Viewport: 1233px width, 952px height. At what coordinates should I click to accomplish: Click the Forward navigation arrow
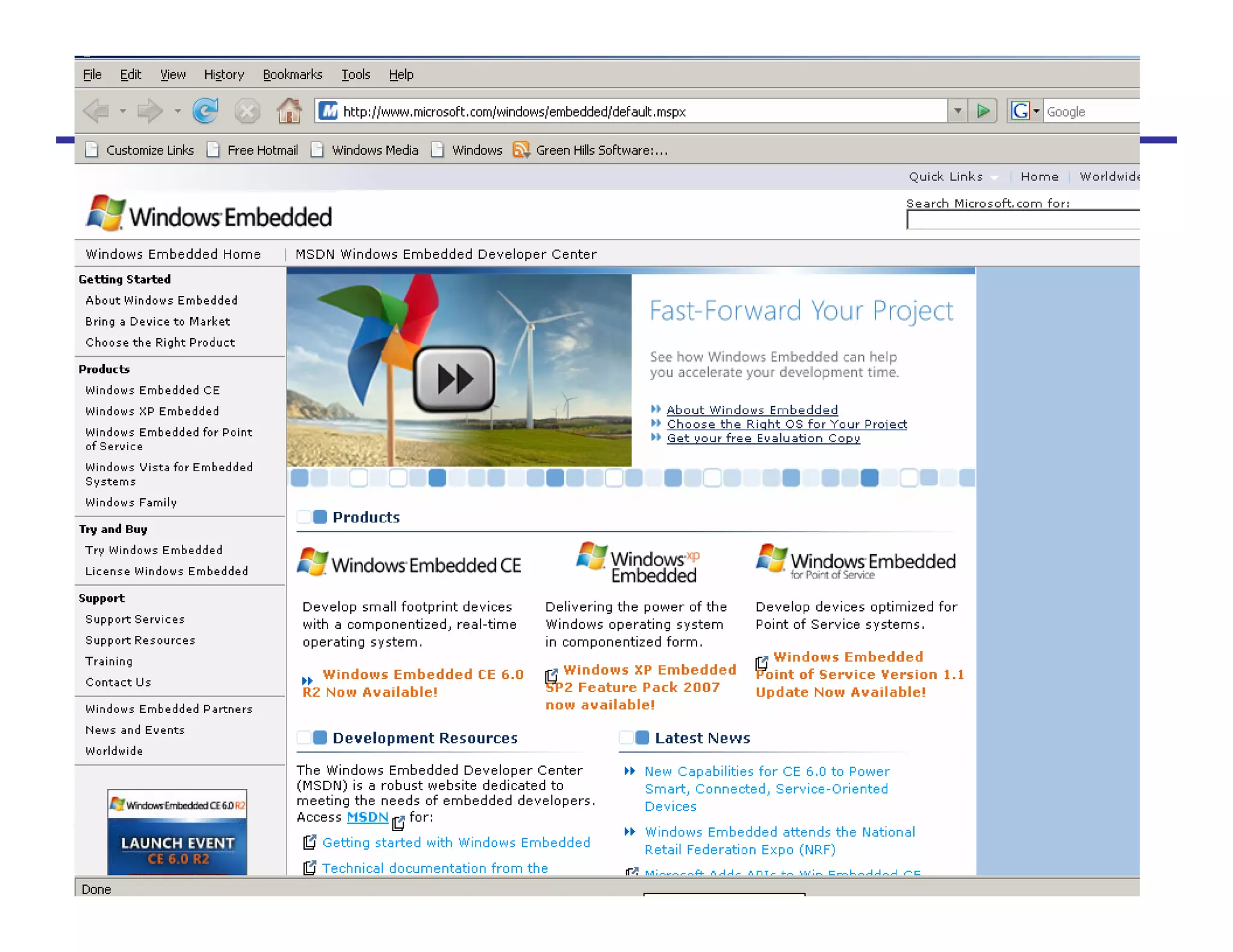149,111
